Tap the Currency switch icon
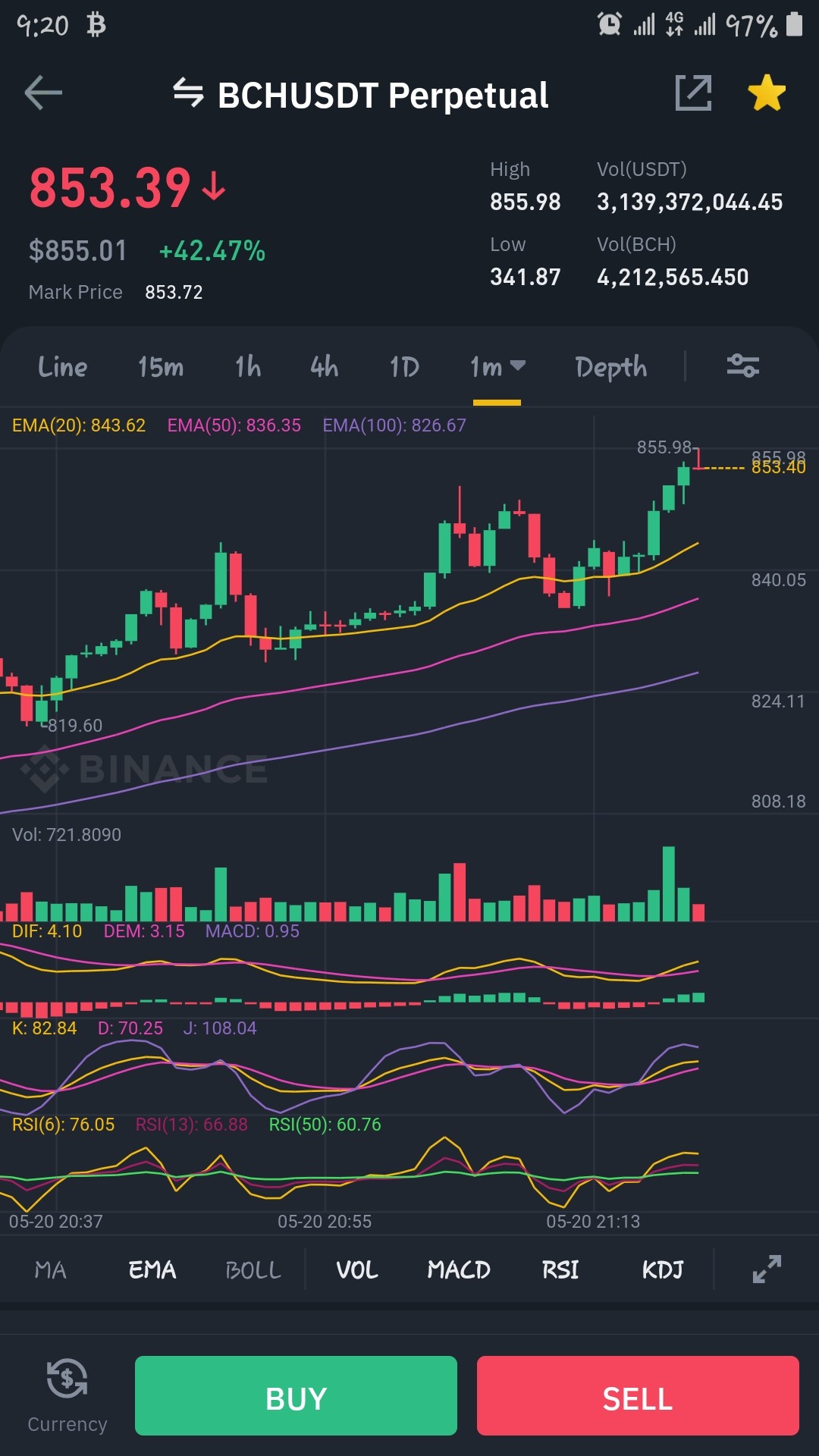The height and width of the screenshot is (1456, 819). (x=67, y=1379)
